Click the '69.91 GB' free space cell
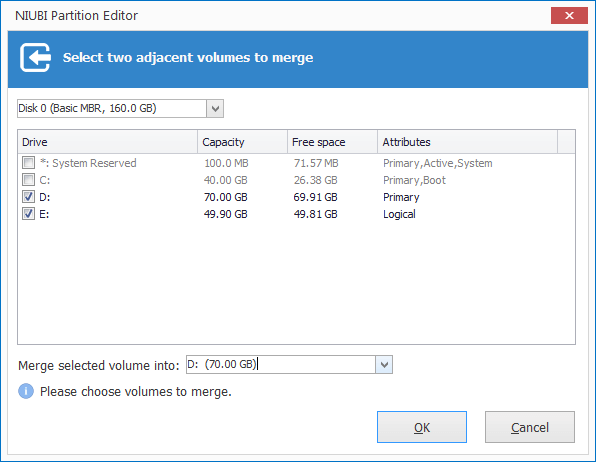This screenshot has width=596, height=462. point(315,197)
